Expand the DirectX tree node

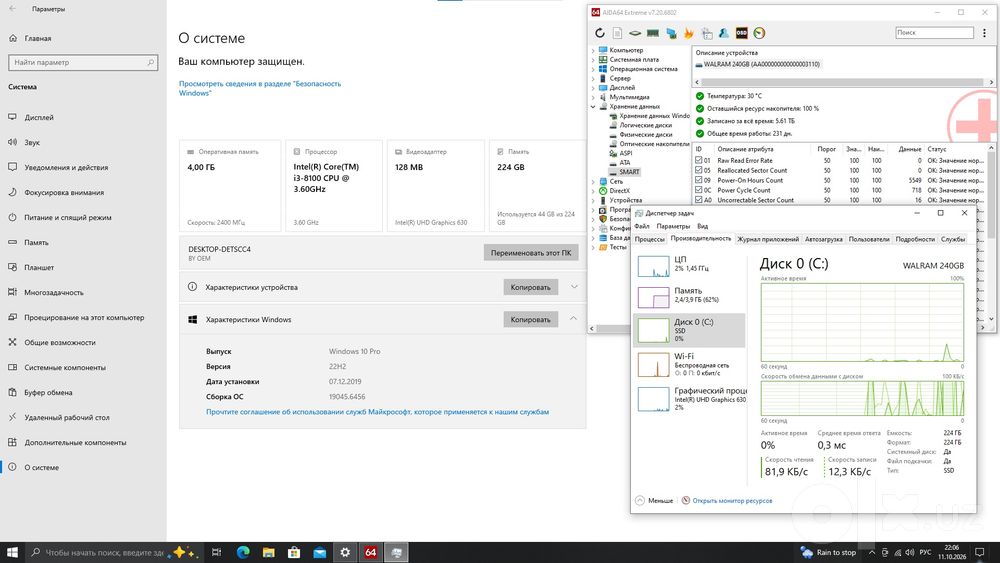593,191
